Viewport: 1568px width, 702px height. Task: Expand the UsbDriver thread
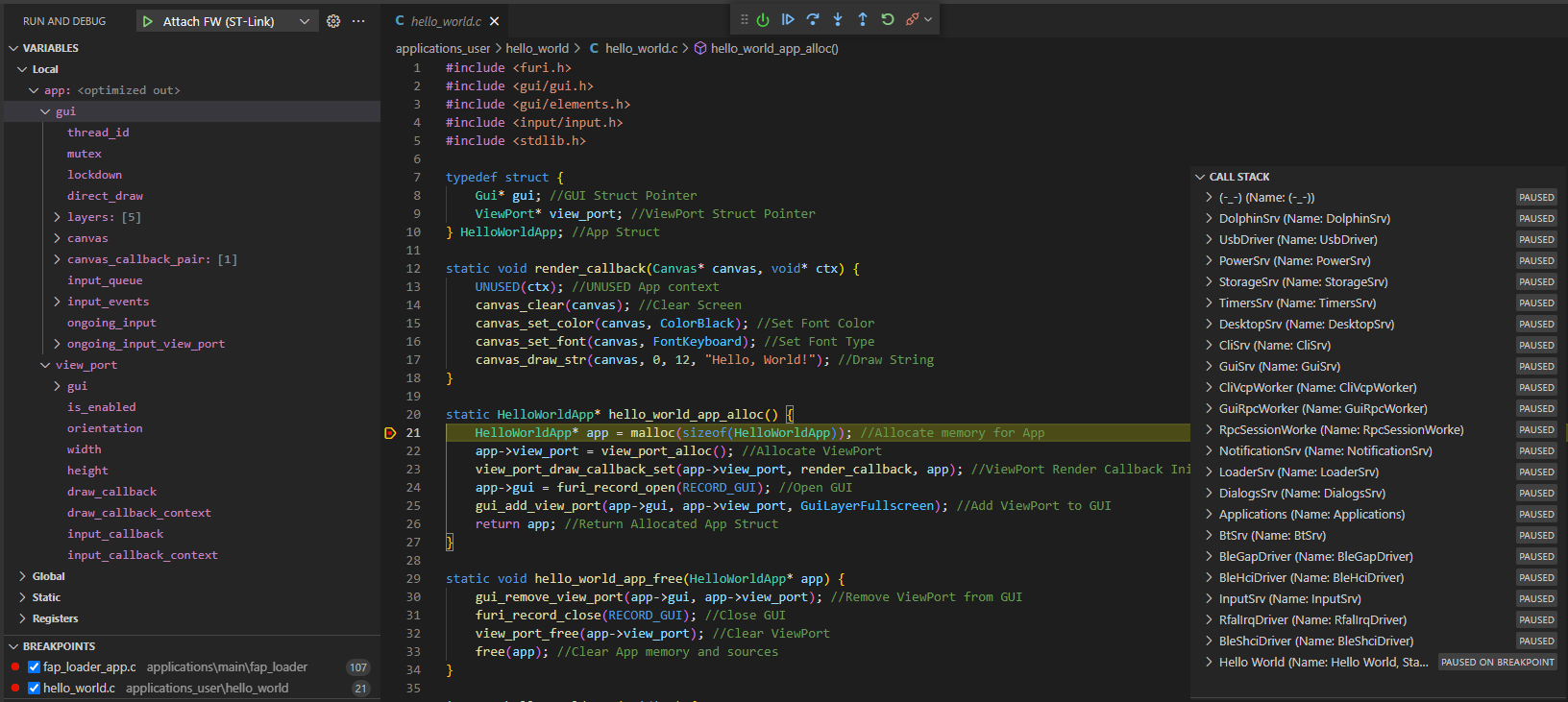(x=1209, y=240)
